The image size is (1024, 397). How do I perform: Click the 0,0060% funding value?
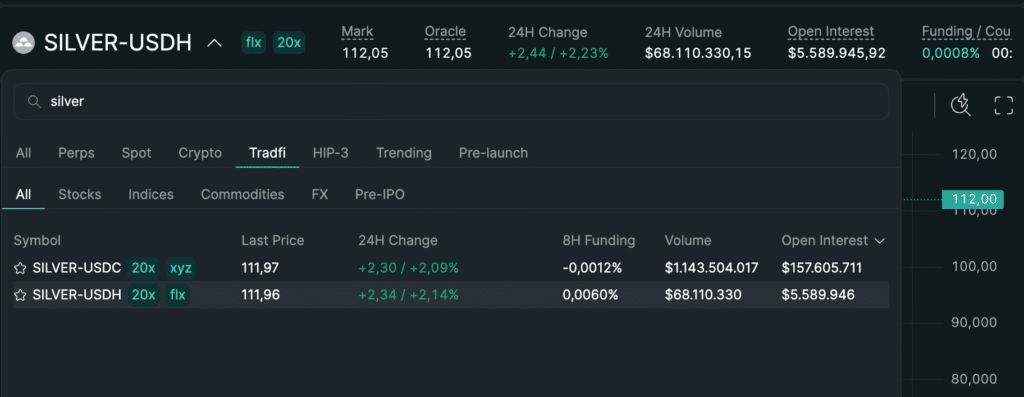pyautogui.click(x=590, y=295)
